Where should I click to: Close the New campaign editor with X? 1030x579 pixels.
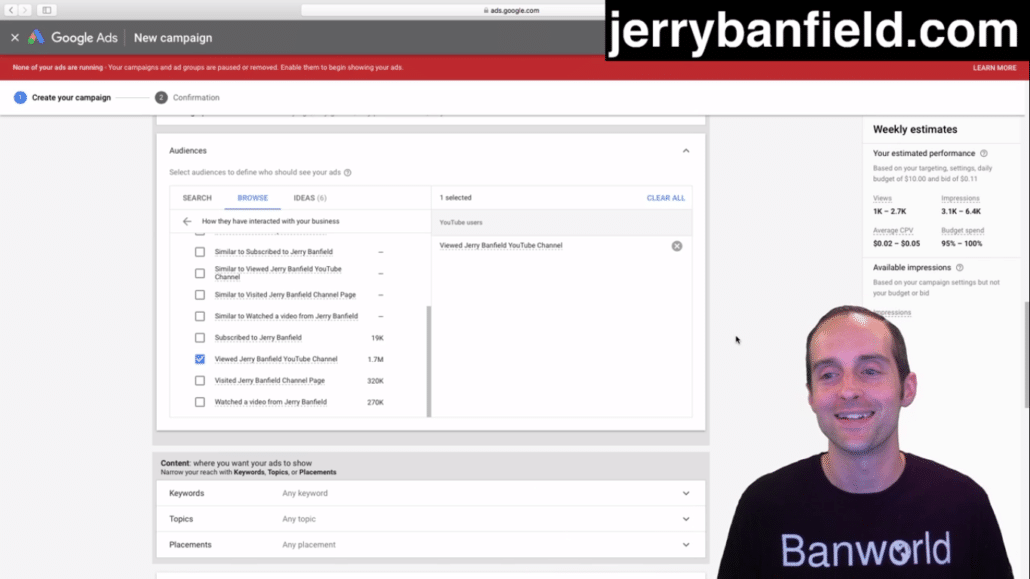coord(14,38)
